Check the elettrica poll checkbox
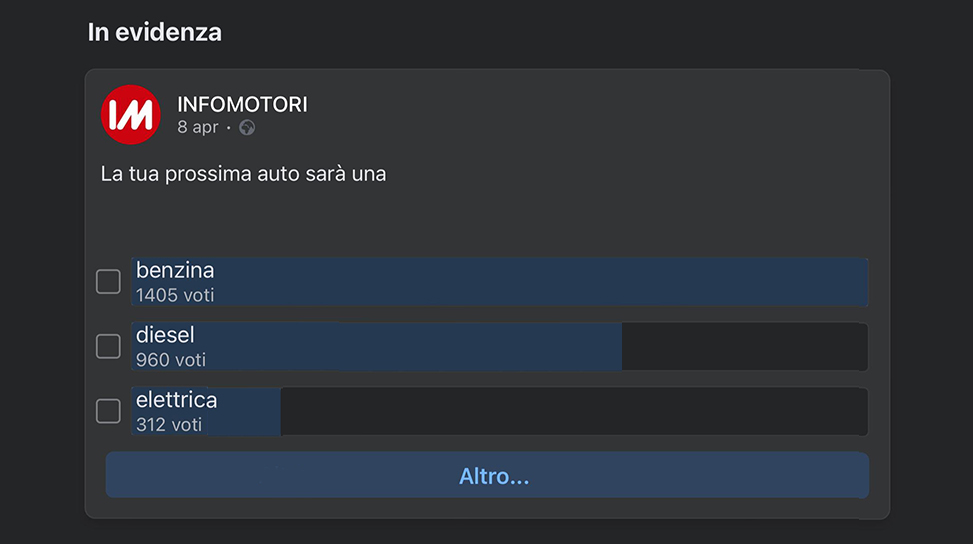 pyautogui.click(x=108, y=411)
